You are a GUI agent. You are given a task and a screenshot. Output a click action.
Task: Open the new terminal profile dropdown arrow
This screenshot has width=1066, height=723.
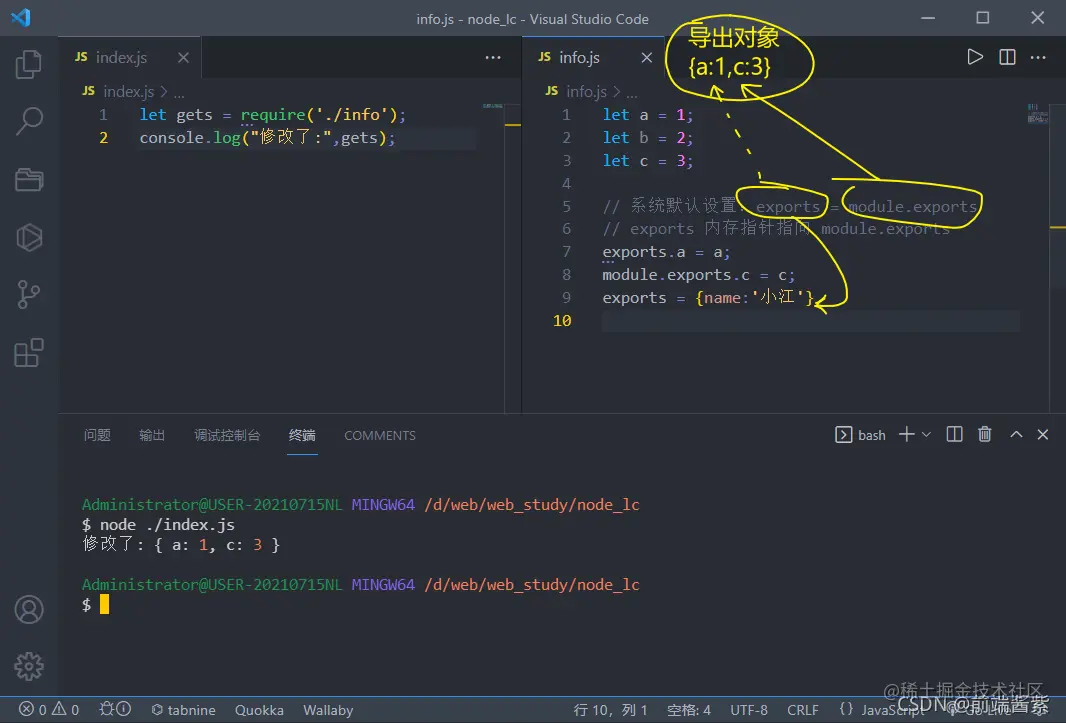point(926,435)
